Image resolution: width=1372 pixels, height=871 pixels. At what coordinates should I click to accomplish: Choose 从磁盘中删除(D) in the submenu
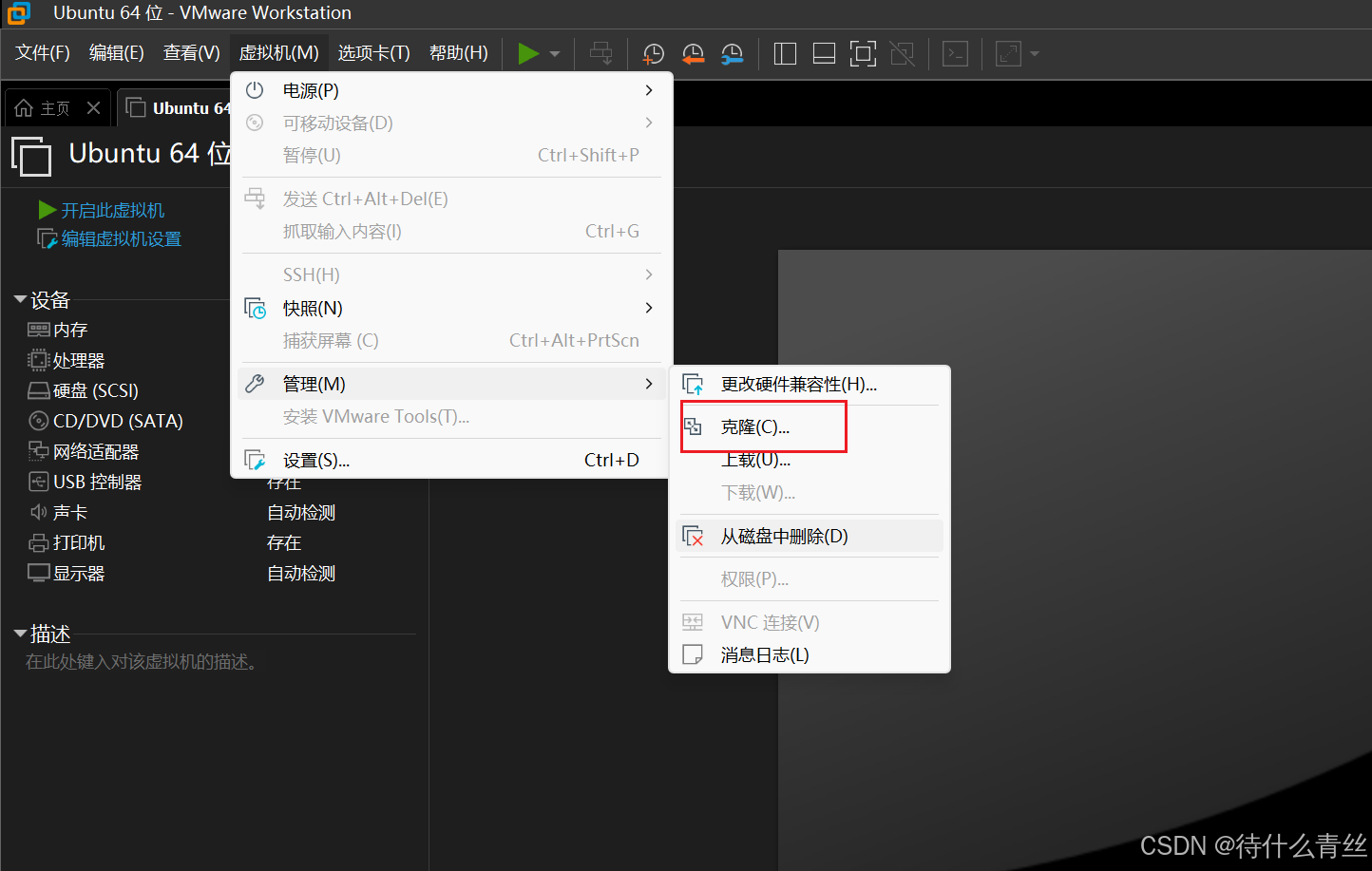point(810,537)
